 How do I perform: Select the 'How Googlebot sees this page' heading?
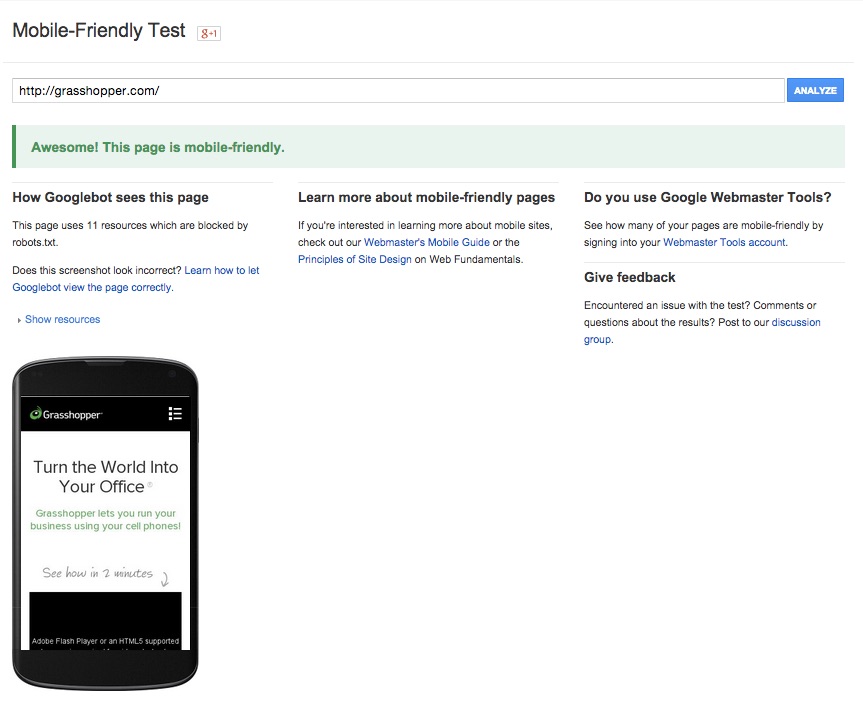coord(110,198)
